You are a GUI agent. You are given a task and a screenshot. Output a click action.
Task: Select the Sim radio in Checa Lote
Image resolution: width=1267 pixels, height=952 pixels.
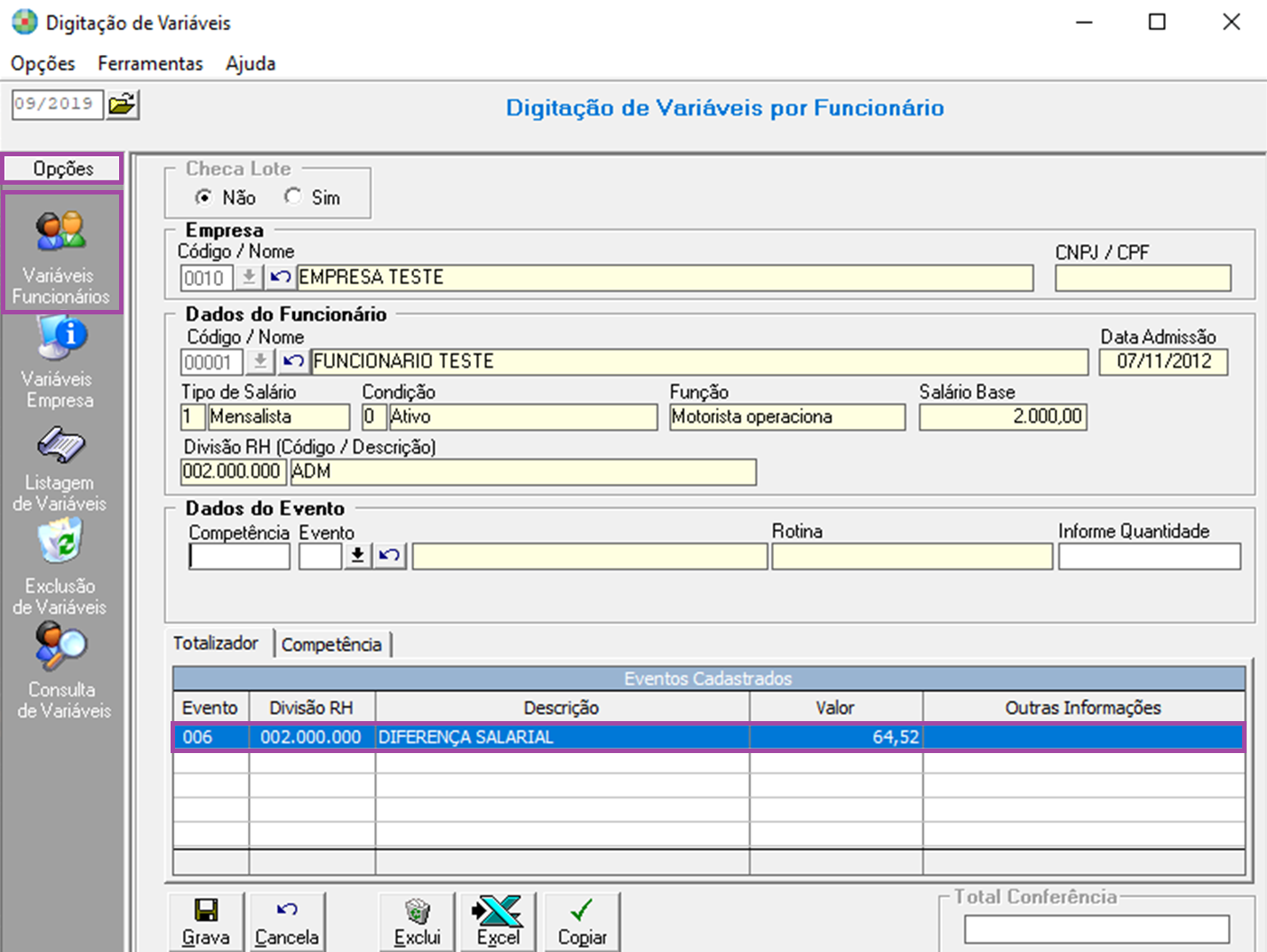tap(292, 196)
